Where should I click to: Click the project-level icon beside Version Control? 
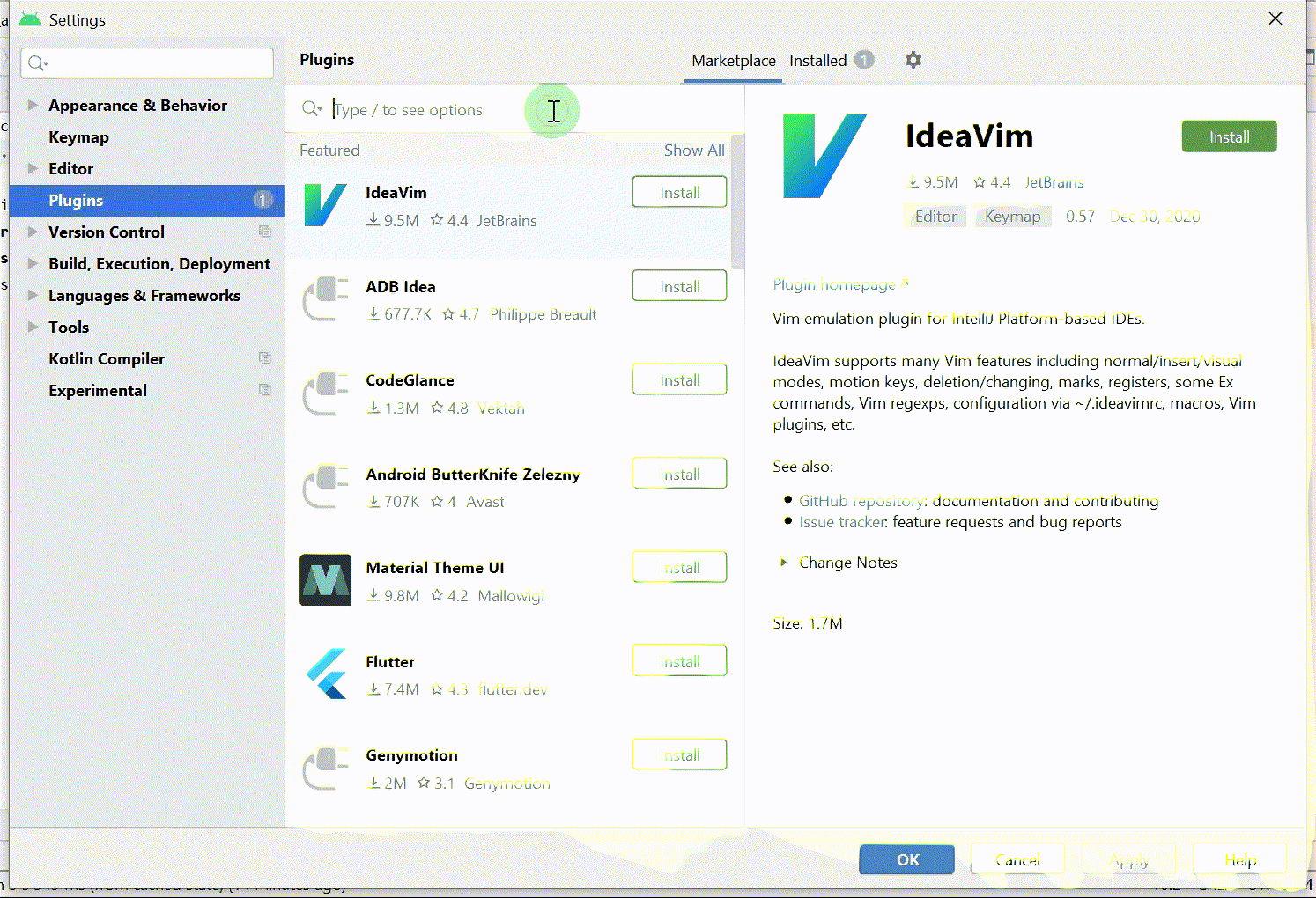[x=265, y=232]
